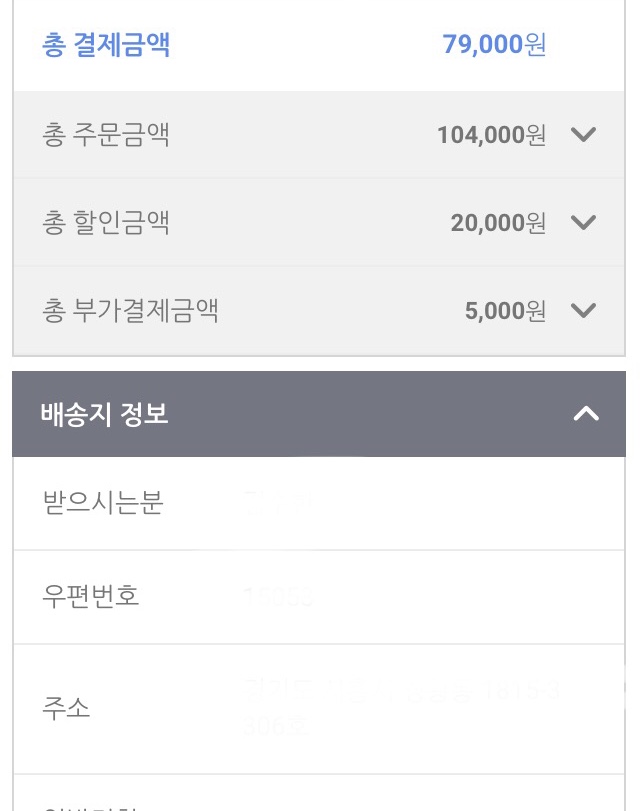Select the 79,000원 total payment amount
The width and height of the screenshot is (640, 811).
click(494, 45)
